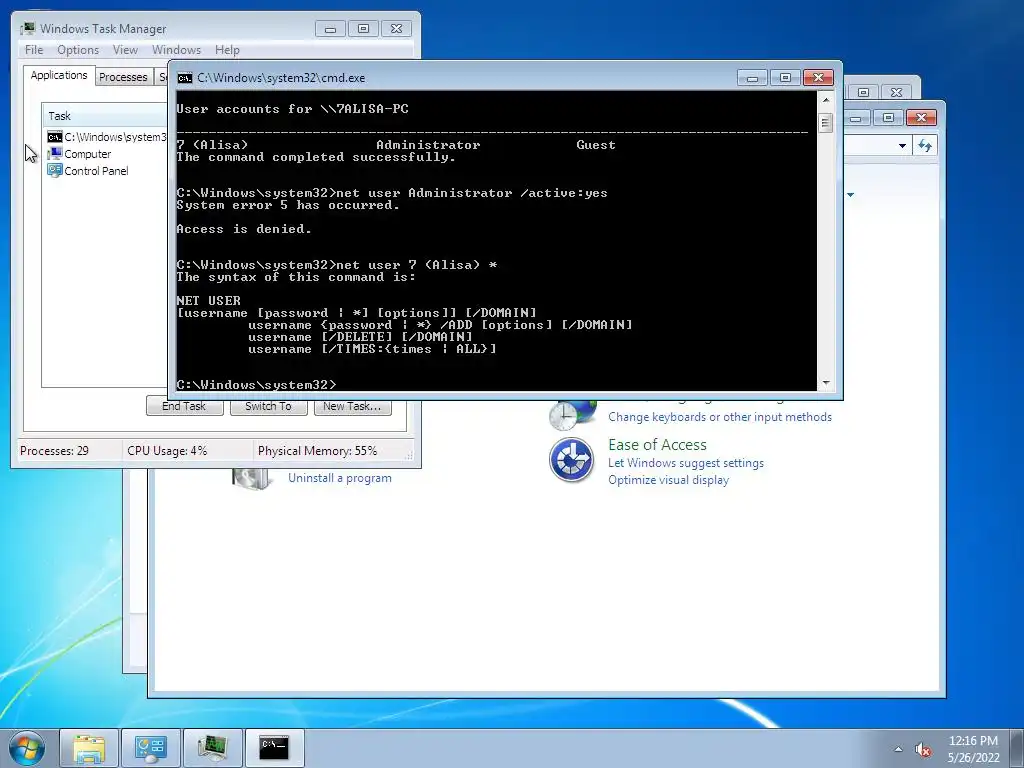Click Physical Memory: 55% status text

pos(317,451)
